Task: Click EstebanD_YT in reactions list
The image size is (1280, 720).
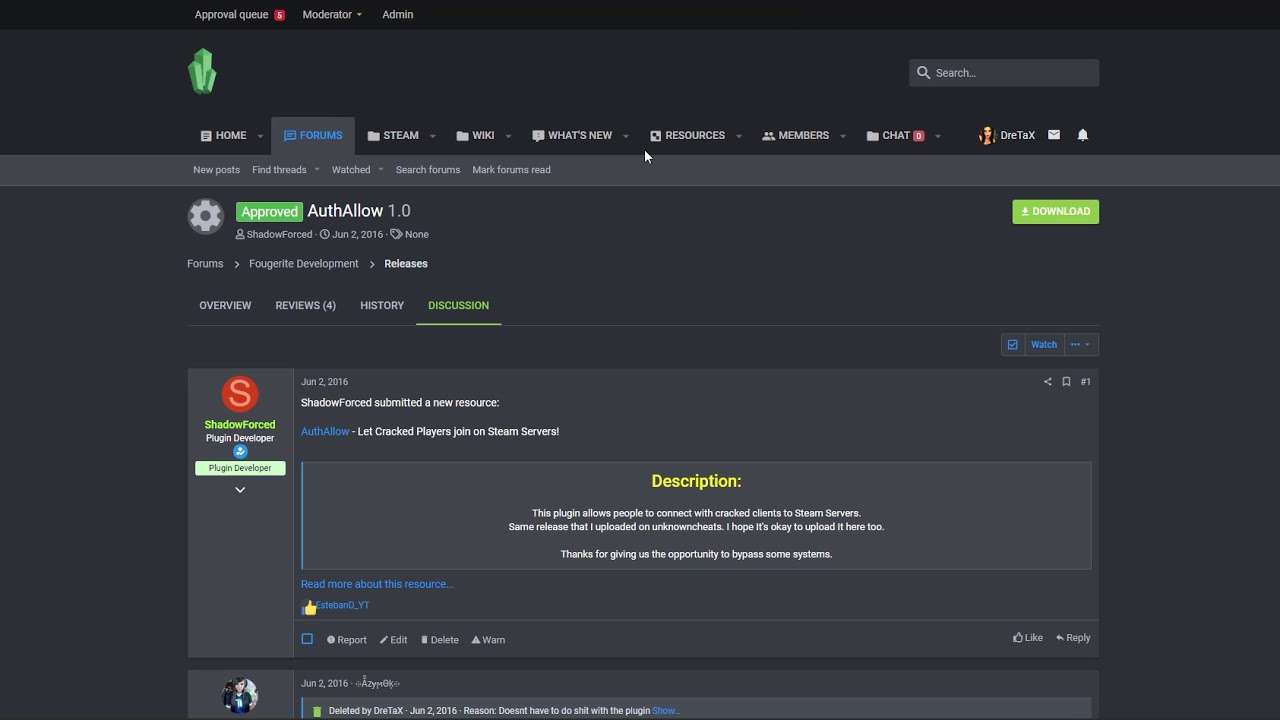Action: (343, 606)
